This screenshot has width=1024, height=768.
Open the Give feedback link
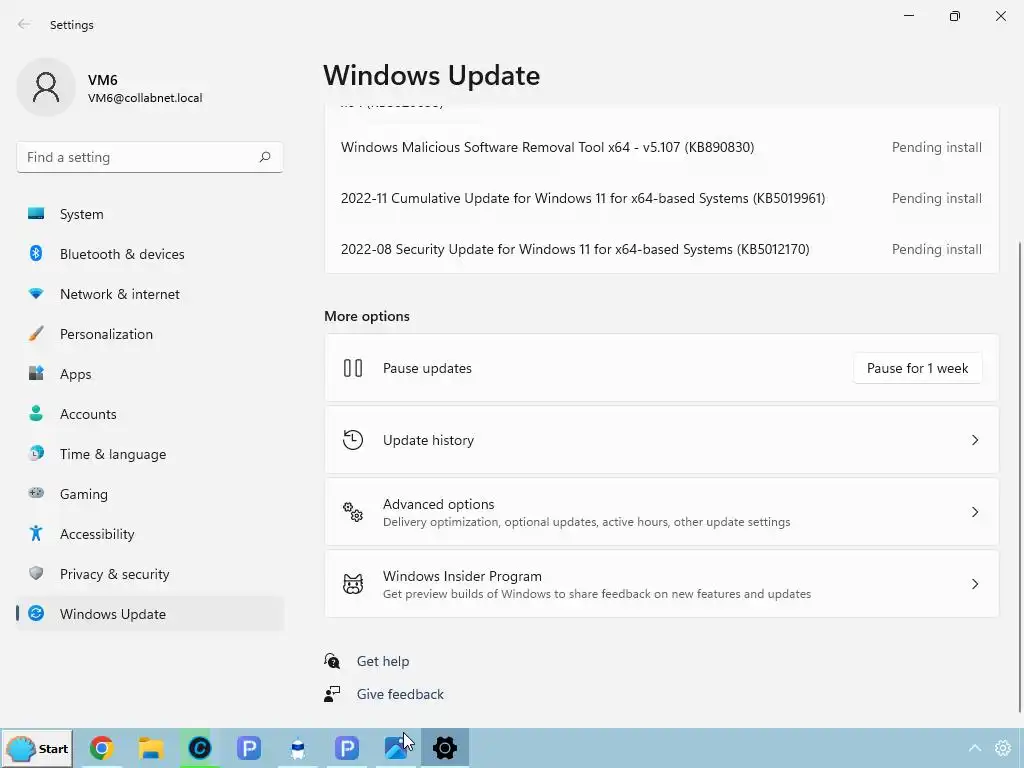400,694
